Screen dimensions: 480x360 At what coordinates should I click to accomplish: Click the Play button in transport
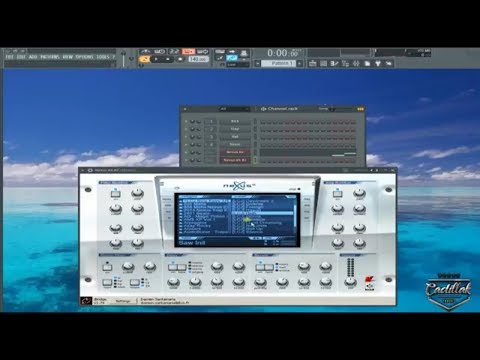click(x=156, y=59)
